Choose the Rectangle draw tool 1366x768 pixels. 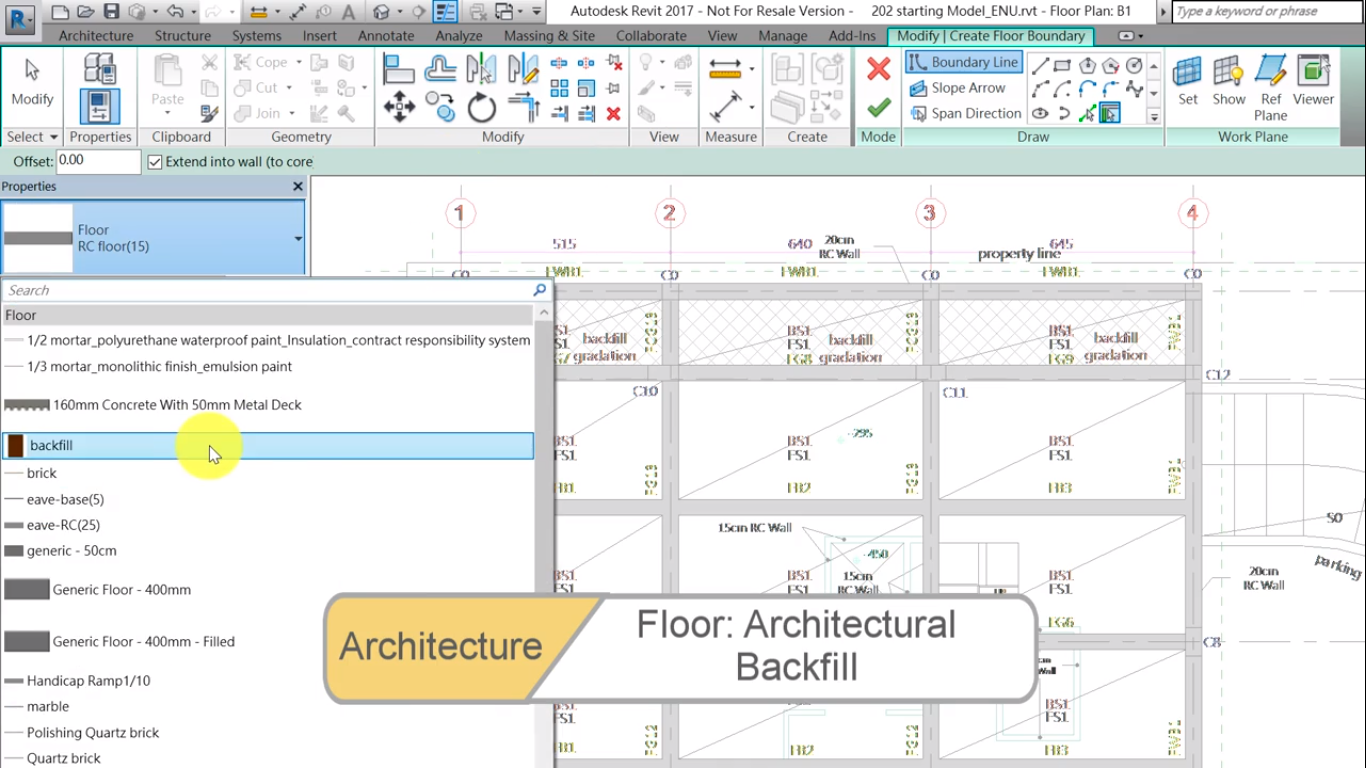point(1063,66)
